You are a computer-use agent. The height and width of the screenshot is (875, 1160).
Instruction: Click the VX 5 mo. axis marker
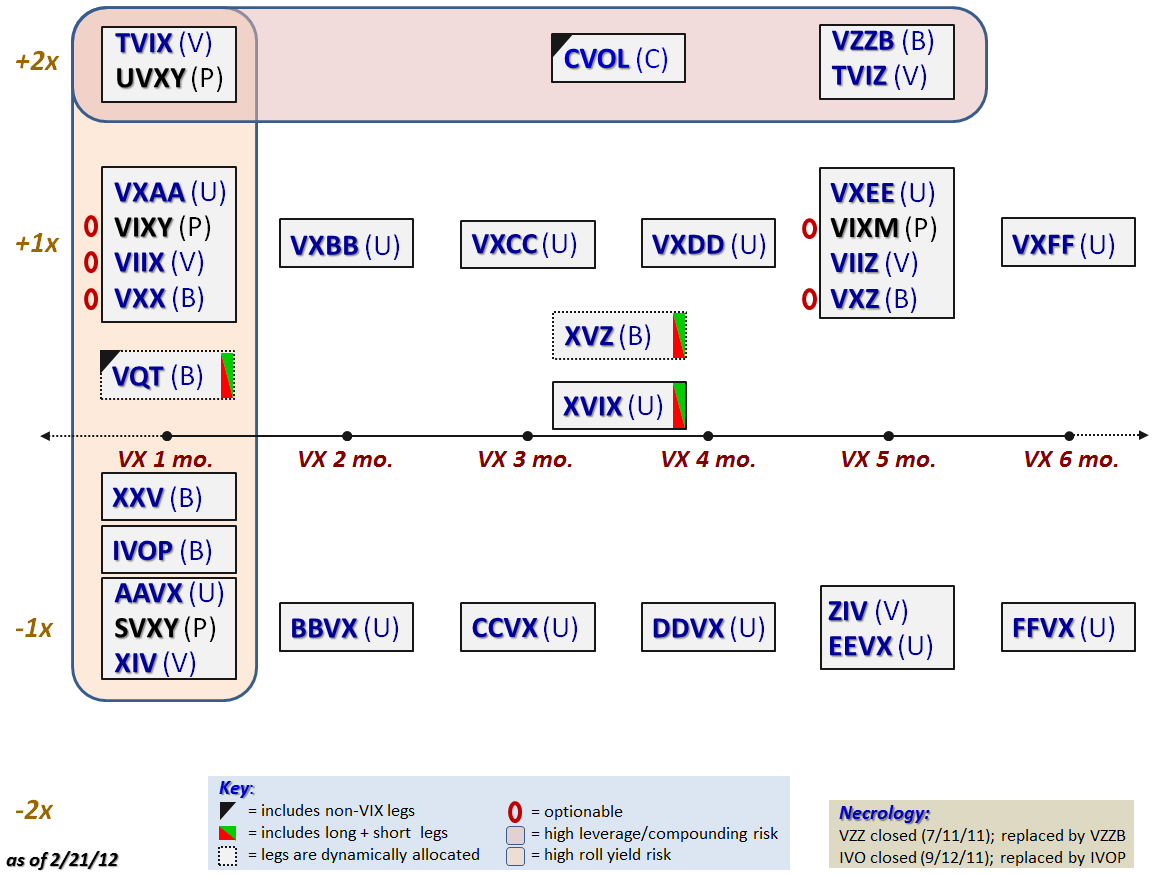[x=888, y=436]
